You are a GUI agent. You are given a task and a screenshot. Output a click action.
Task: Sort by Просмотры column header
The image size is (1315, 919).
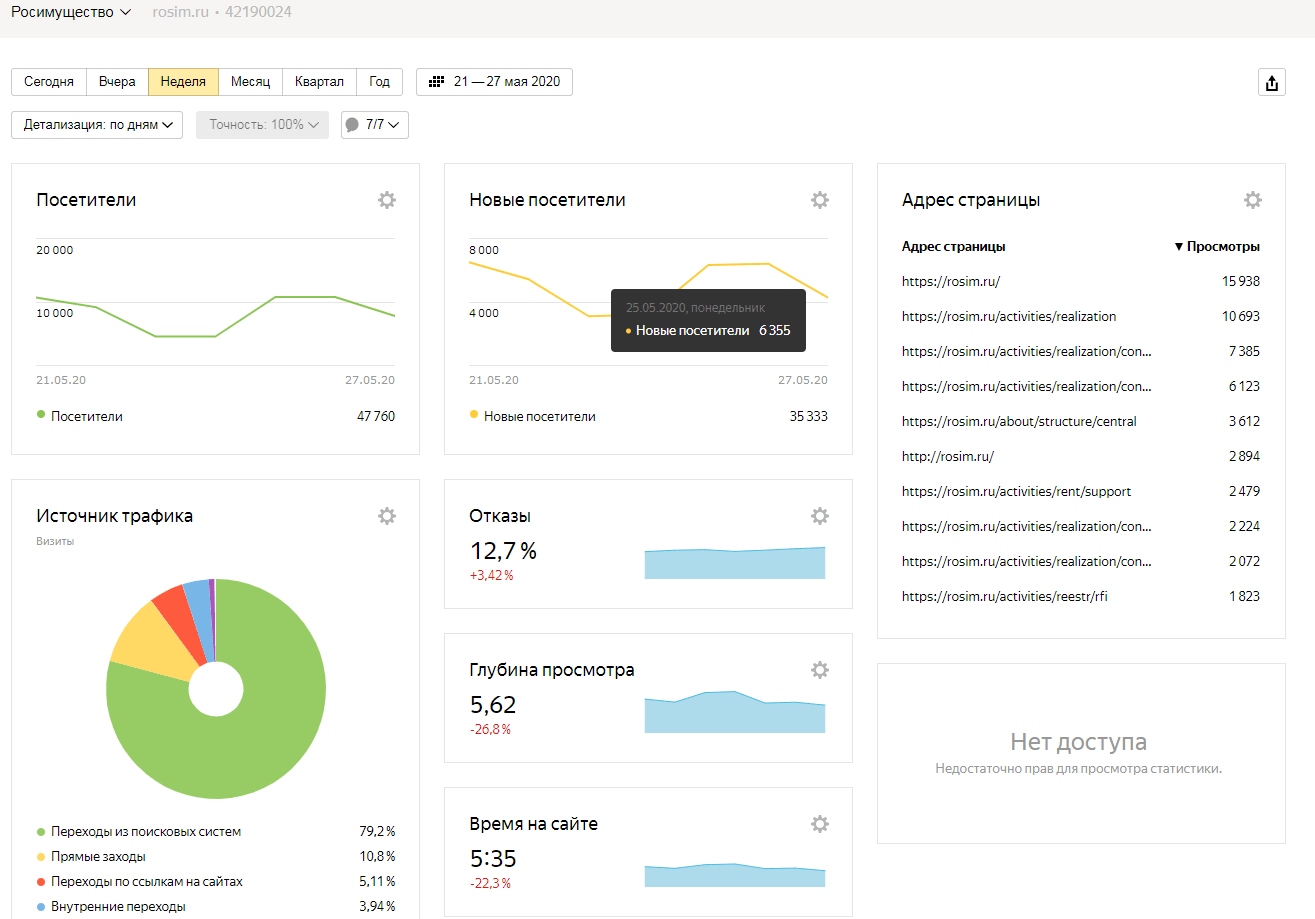[x=1217, y=247]
